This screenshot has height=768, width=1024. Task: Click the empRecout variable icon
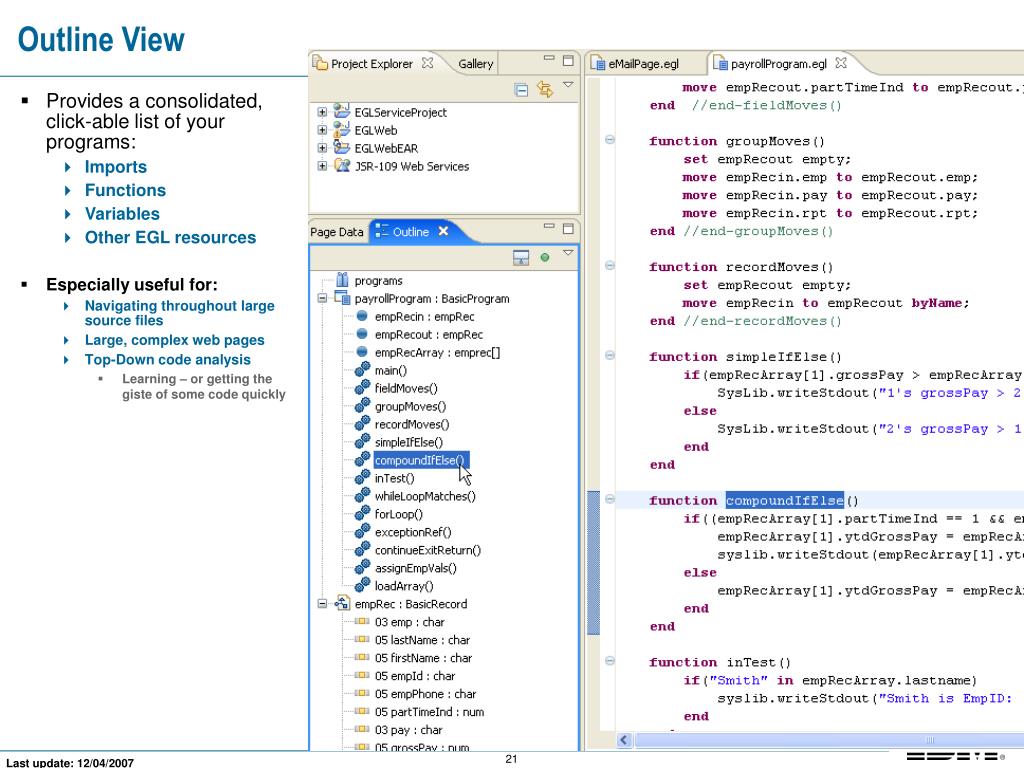pyautogui.click(x=362, y=334)
